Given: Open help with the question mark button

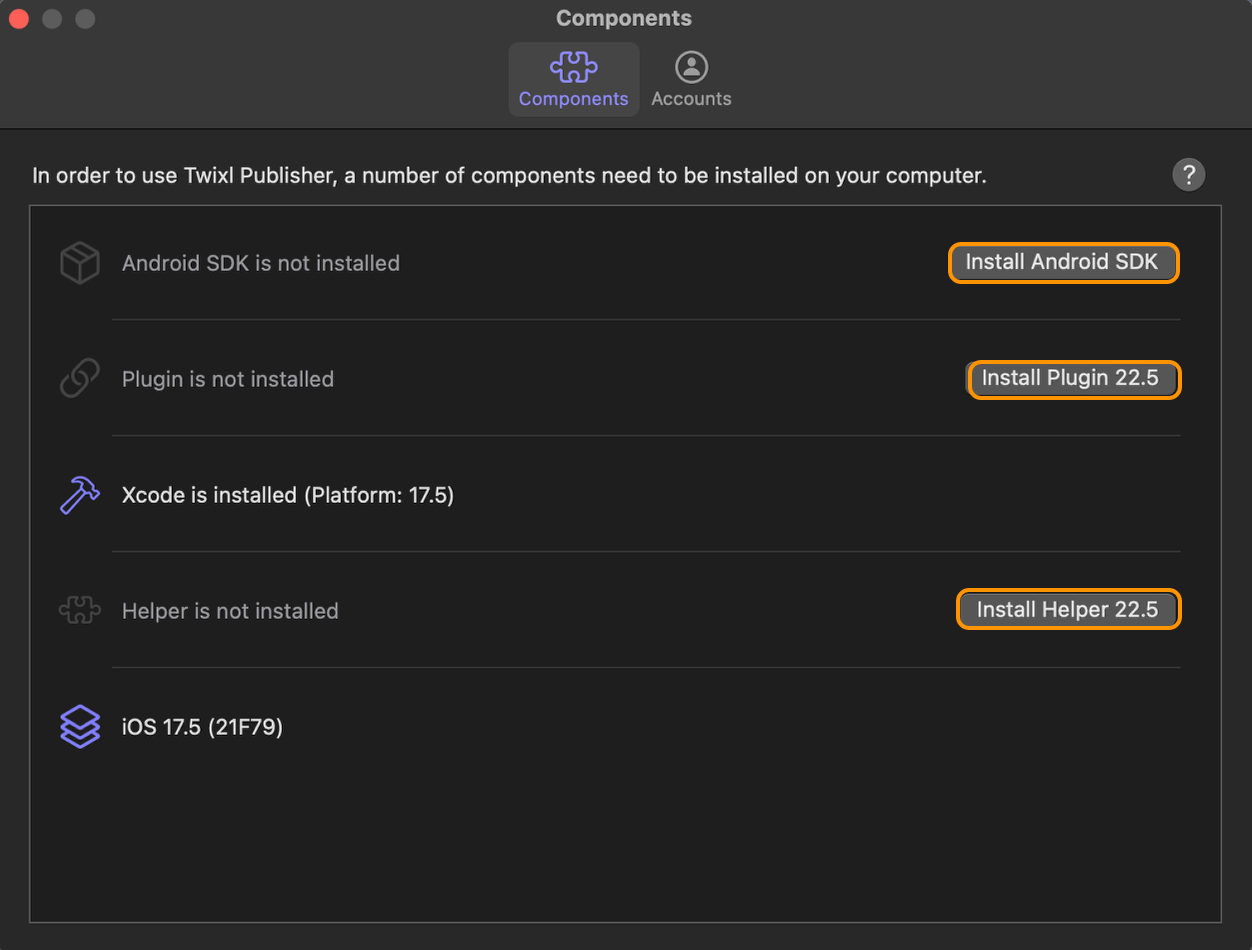Looking at the screenshot, I should [1188, 175].
